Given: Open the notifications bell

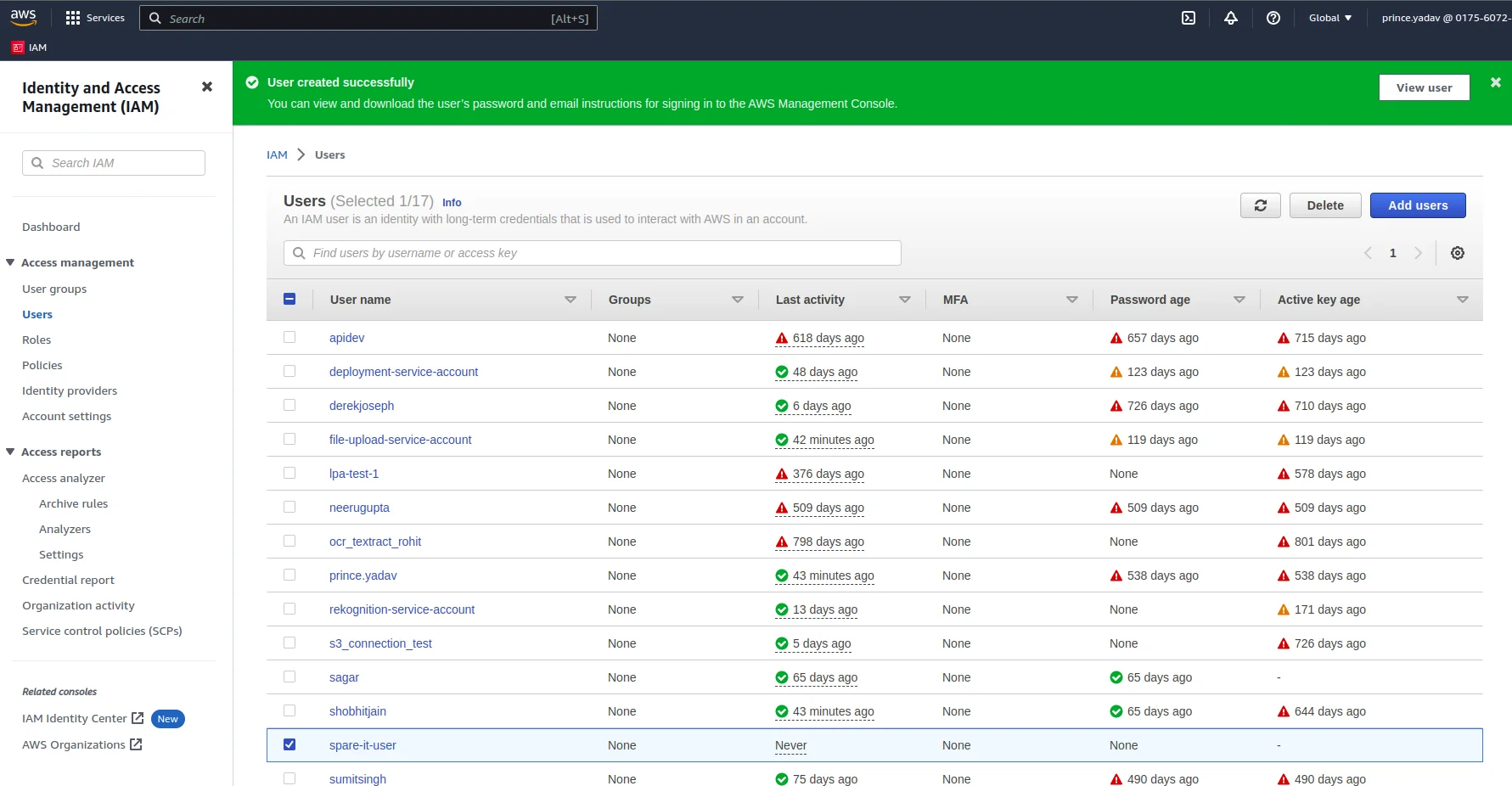Looking at the screenshot, I should pyautogui.click(x=1231, y=18).
